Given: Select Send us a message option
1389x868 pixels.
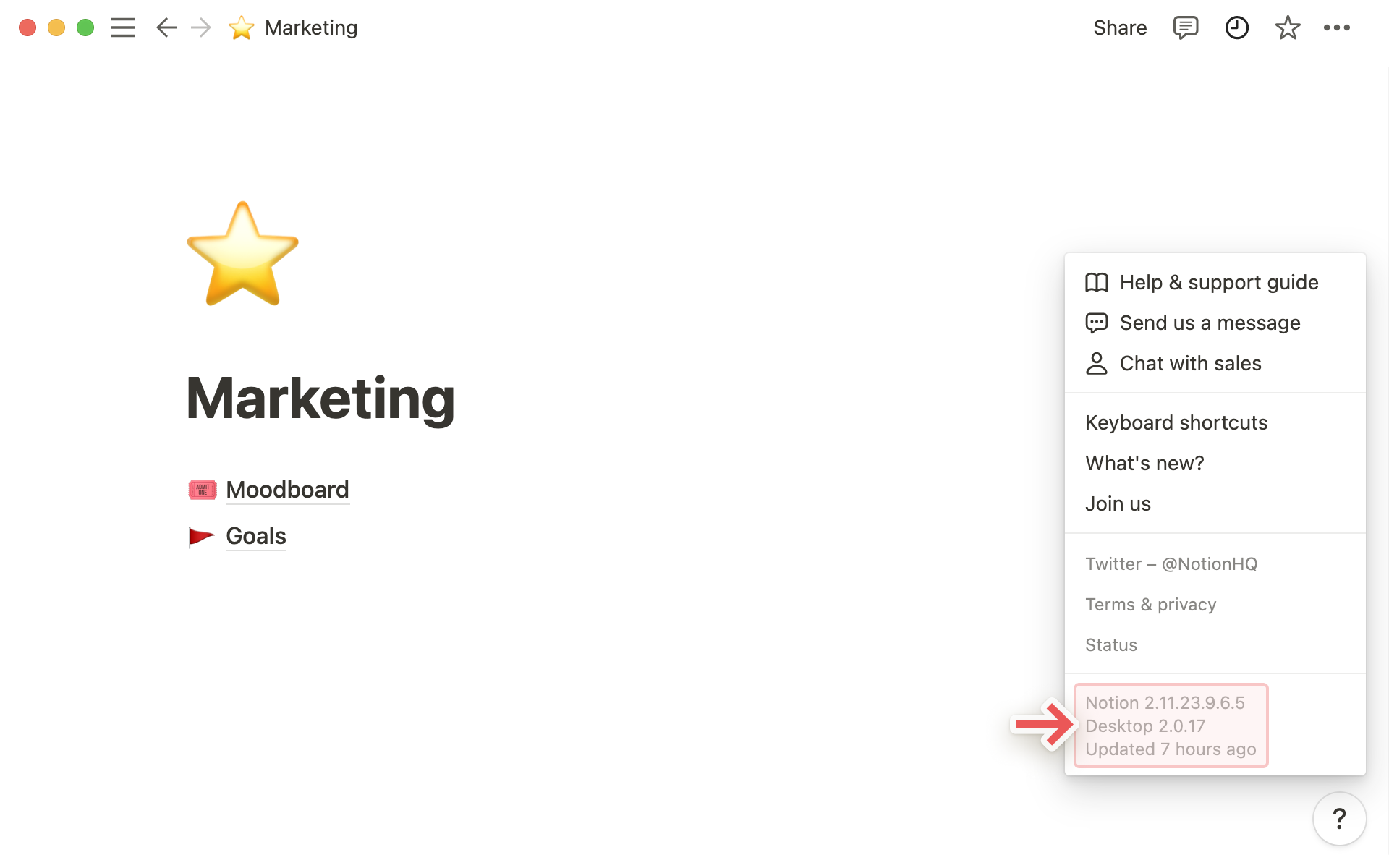Looking at the screenshot, I should (x=1210, y=322).
